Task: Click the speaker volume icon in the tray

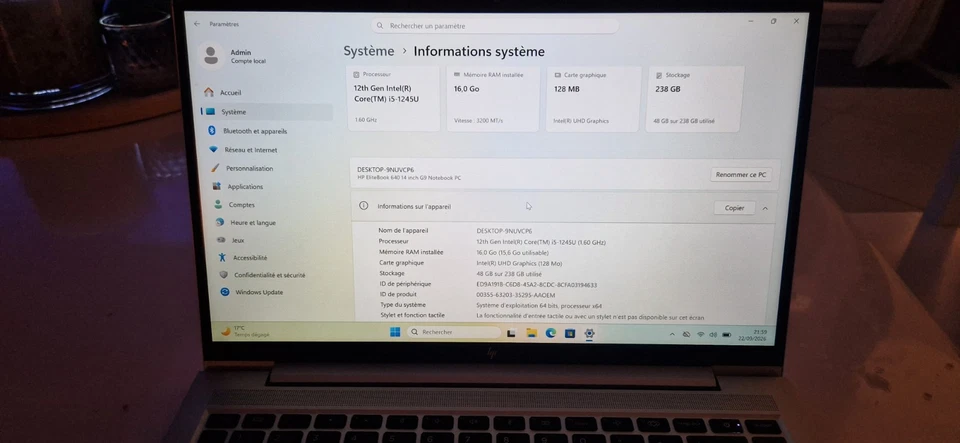Action: point(713,335)
